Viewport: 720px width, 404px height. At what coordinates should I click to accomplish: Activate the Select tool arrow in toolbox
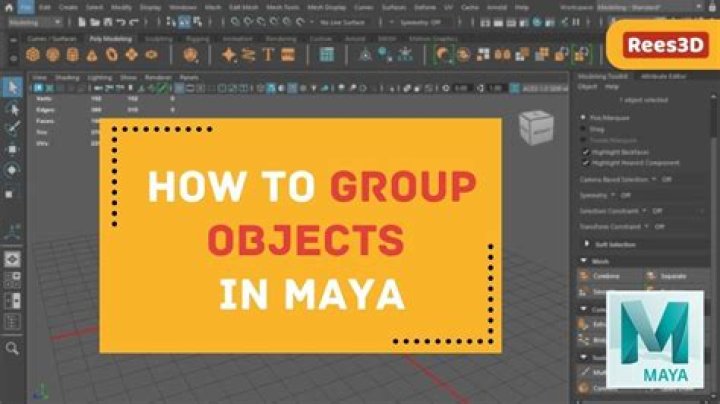point(12,87)
